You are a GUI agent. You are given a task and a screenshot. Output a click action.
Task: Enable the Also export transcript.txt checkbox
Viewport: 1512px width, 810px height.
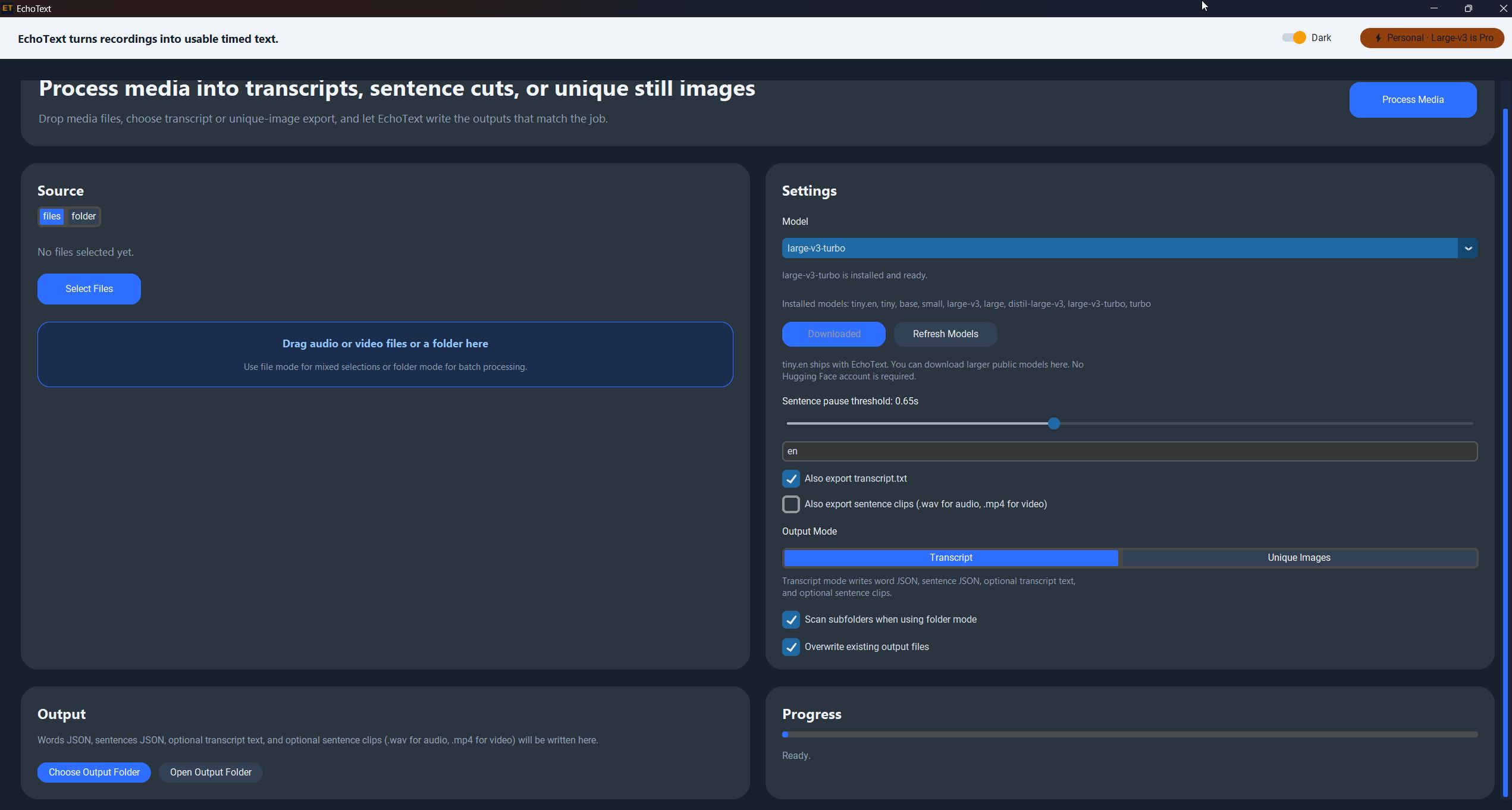[790, 479]
